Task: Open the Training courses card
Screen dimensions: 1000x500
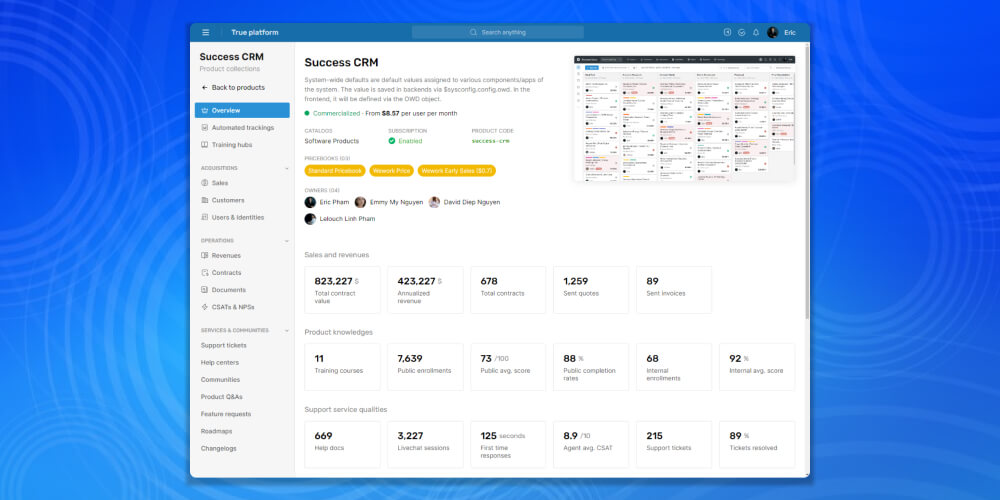Action: tap(342, 367)
